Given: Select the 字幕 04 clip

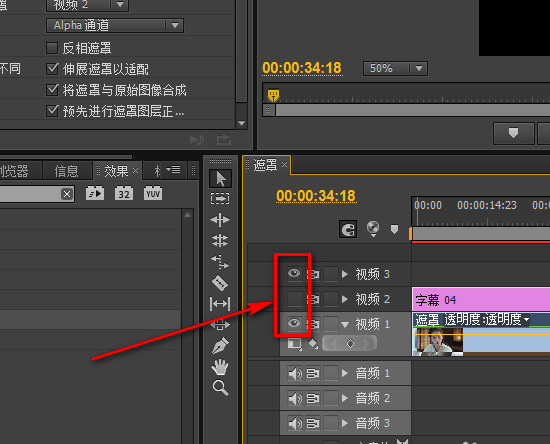Looking at the screenshot, I should pyautogui.click(x=481, y=300).
